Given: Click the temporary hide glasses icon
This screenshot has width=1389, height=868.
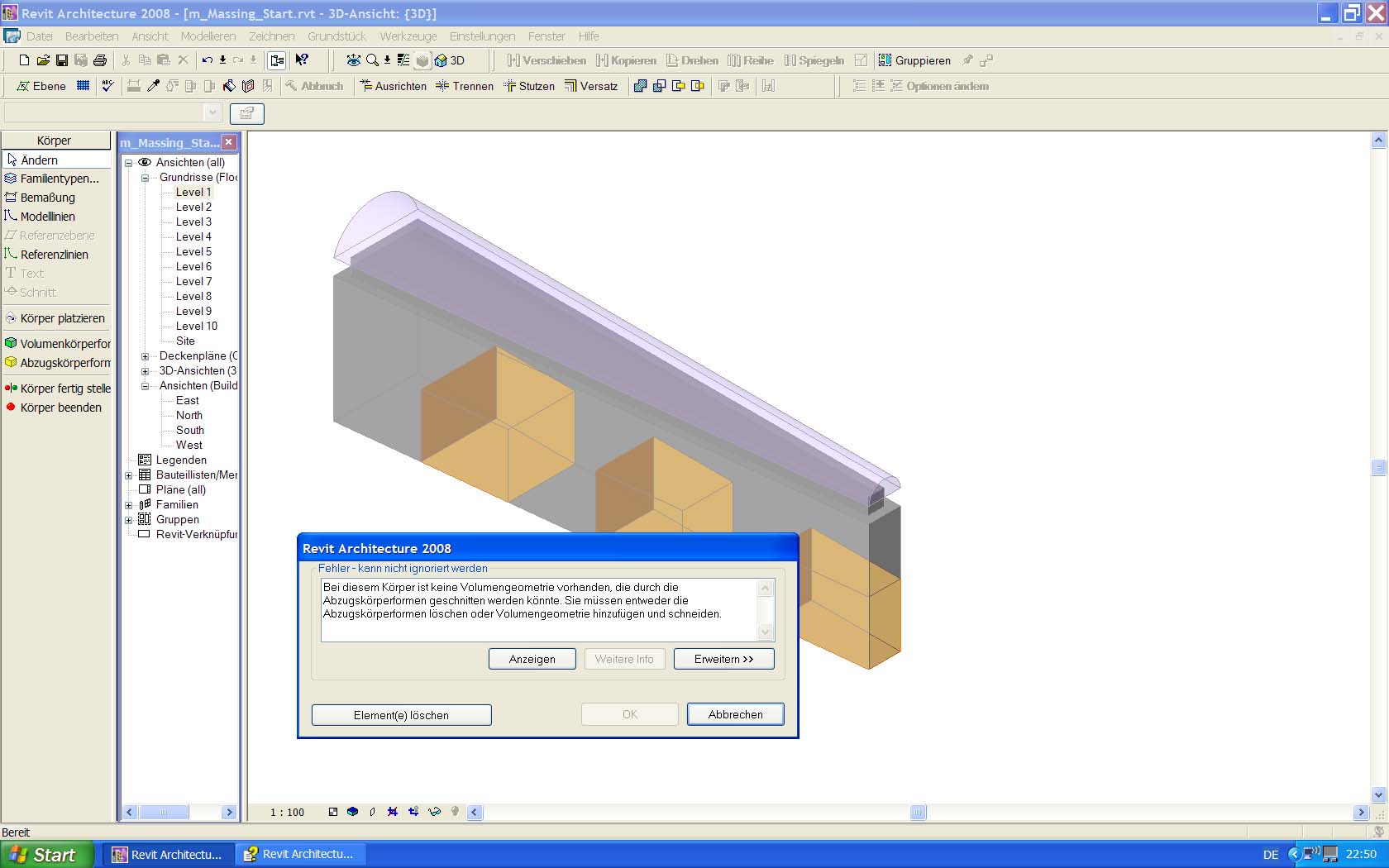Looking at the screenshot, I should coord(435,812).
